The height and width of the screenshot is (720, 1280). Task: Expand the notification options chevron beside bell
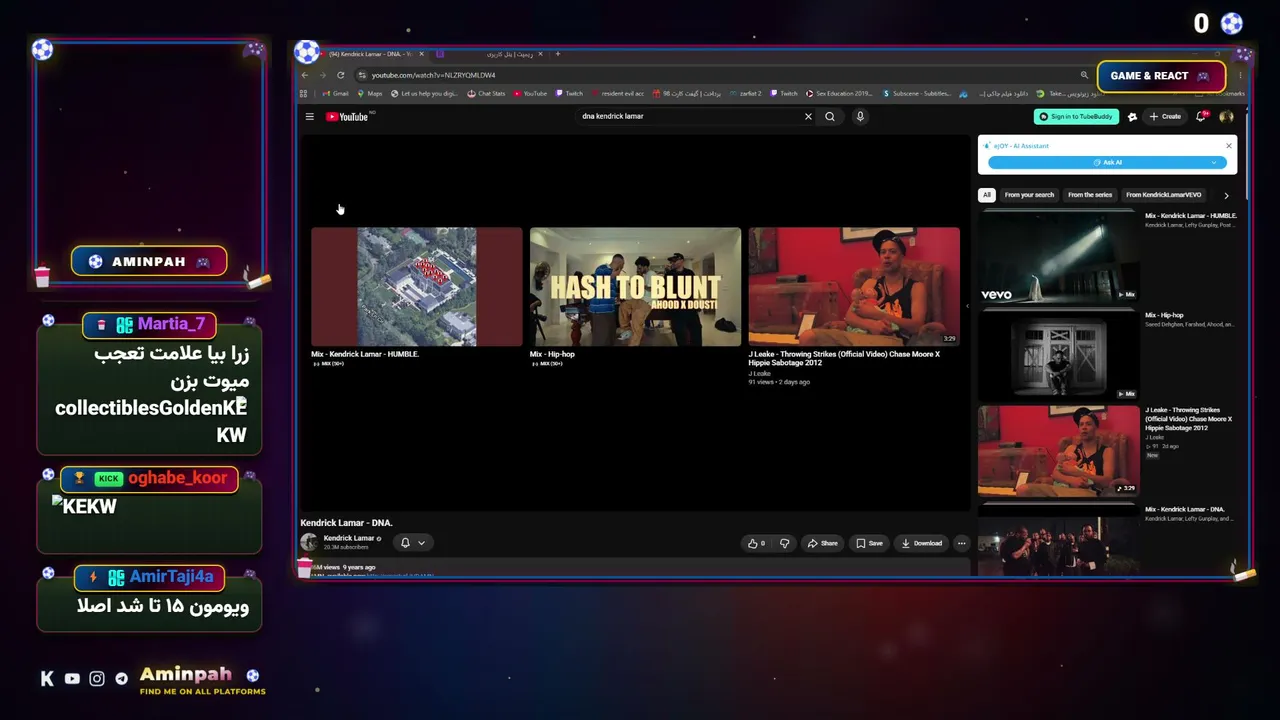pyautogui.click(x=421, y=543)
